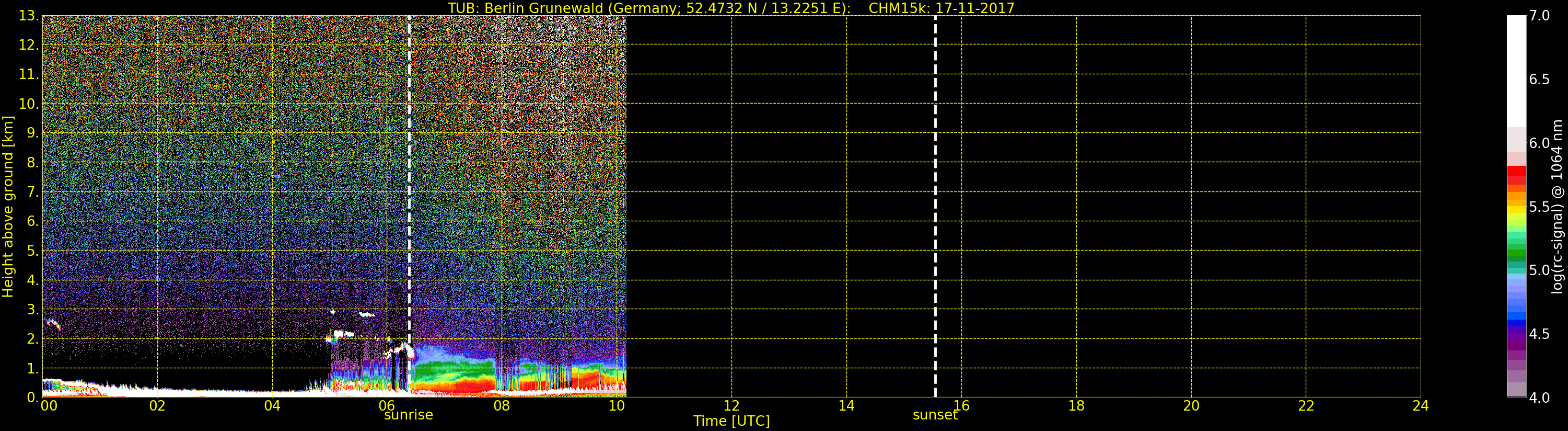The width and height of the screenshot is (1568, 431).
Task: Click the red band on the colorbar
Action: [x=1516, y=175]
